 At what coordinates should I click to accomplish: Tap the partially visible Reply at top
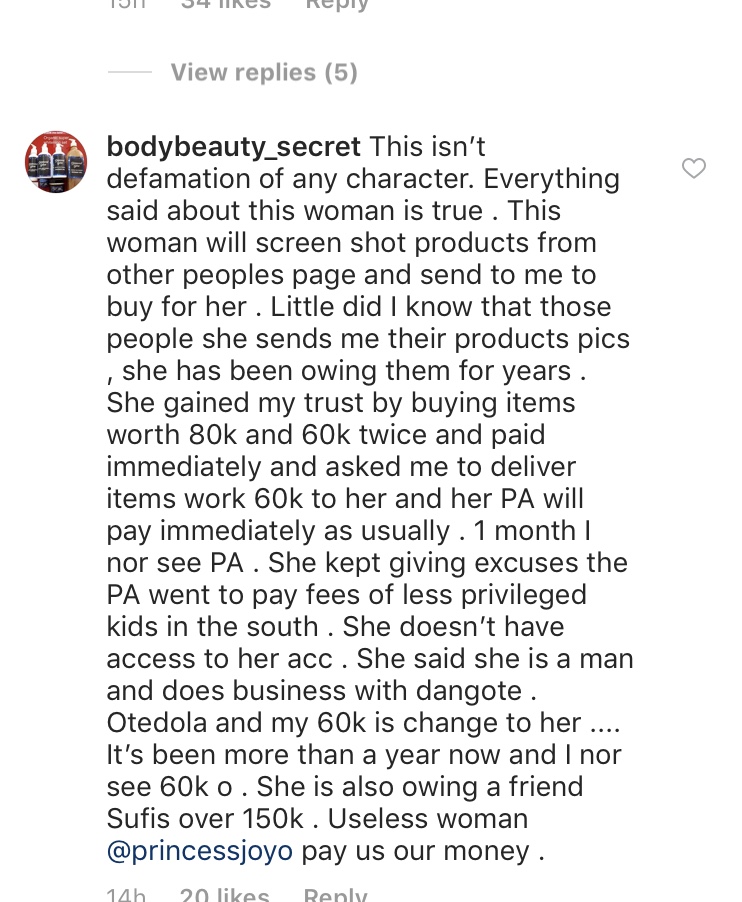pyautogui.click(x=336, y=4)
